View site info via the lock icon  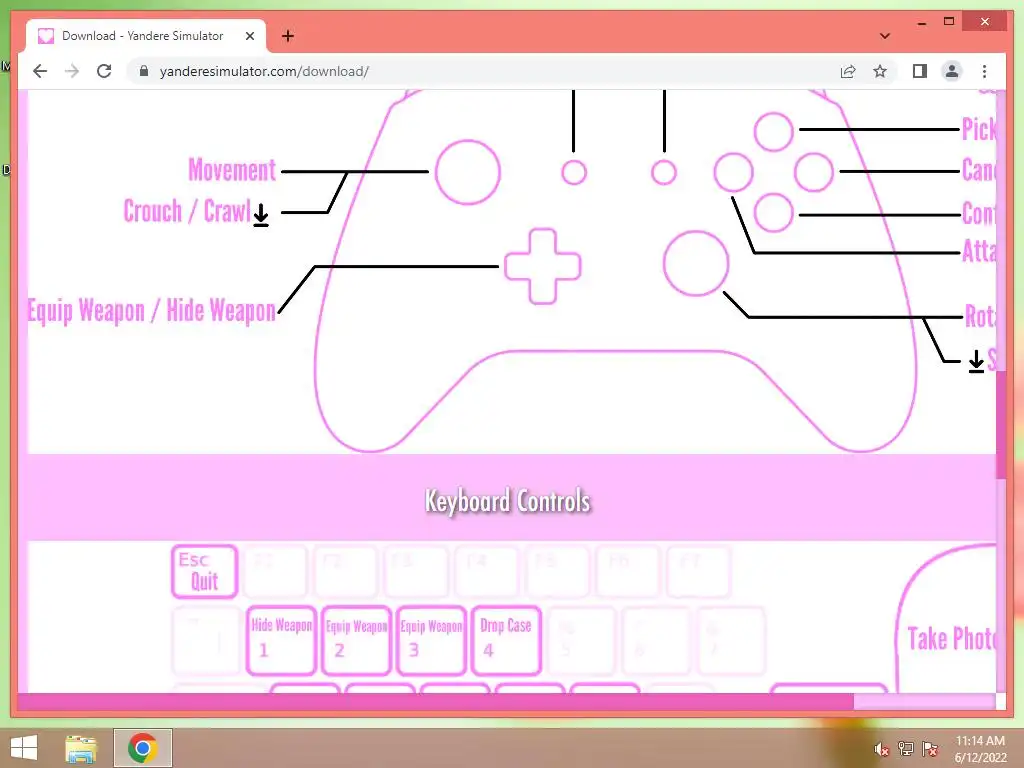click(144, 71)
